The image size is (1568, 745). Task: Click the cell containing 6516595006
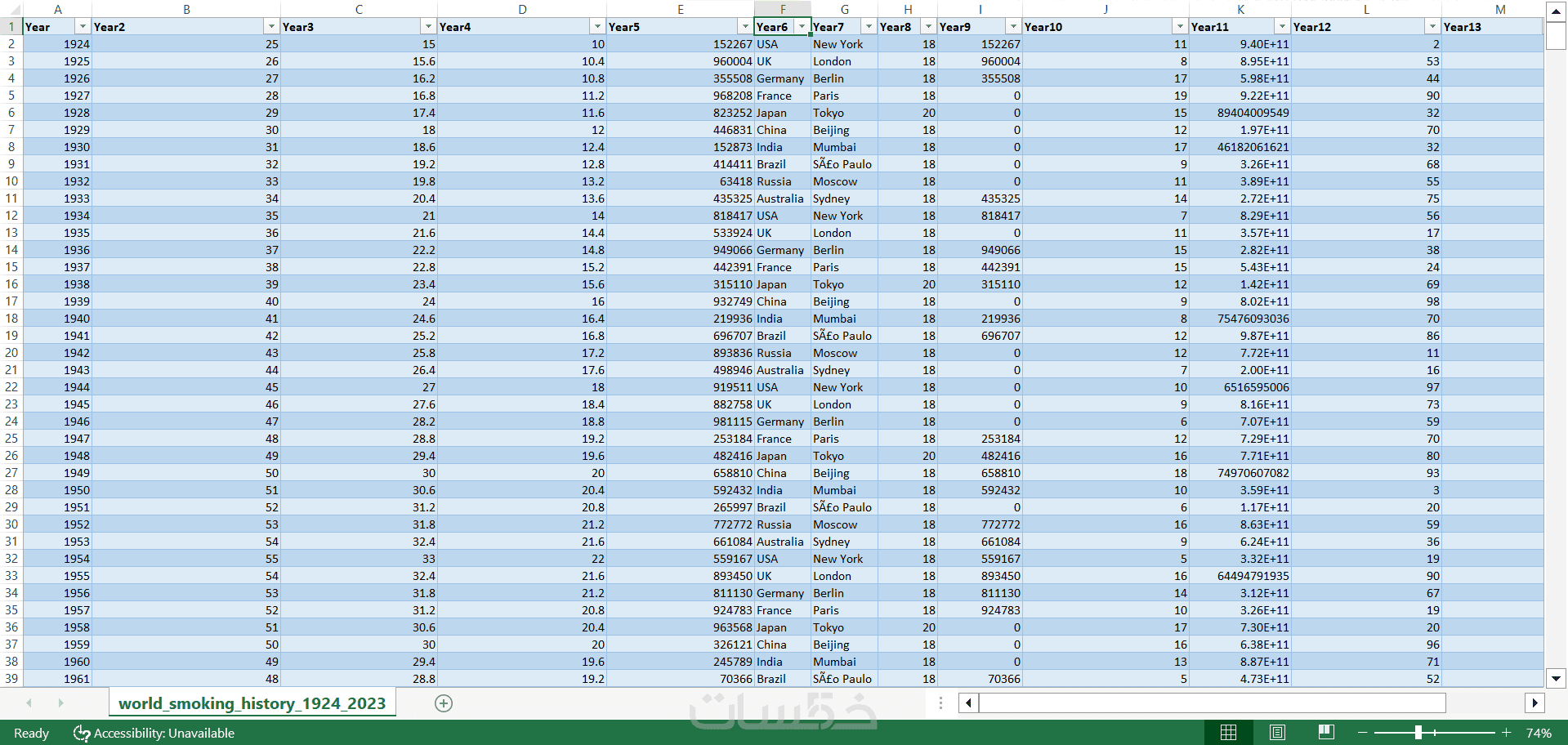click(x=1240, y=387)
